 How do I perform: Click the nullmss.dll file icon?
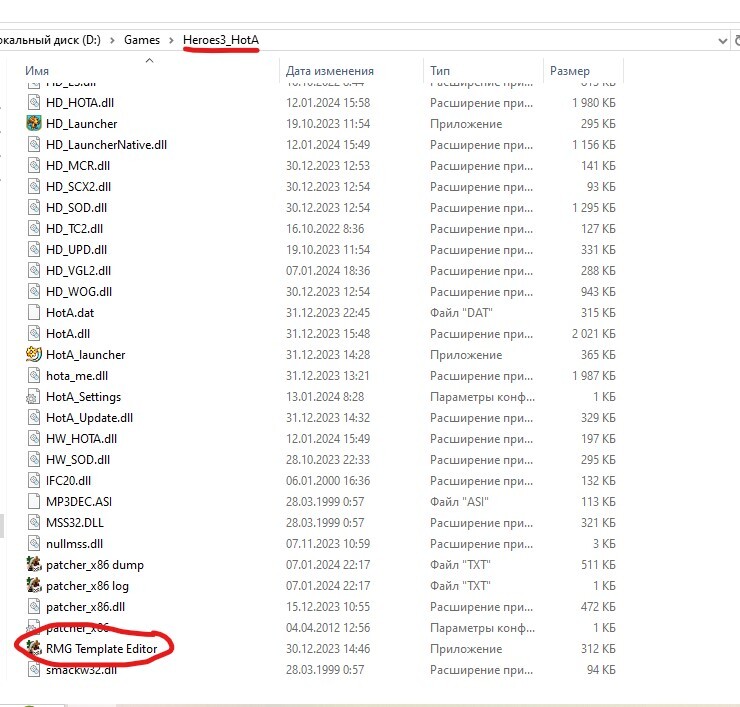click(34, 544)
